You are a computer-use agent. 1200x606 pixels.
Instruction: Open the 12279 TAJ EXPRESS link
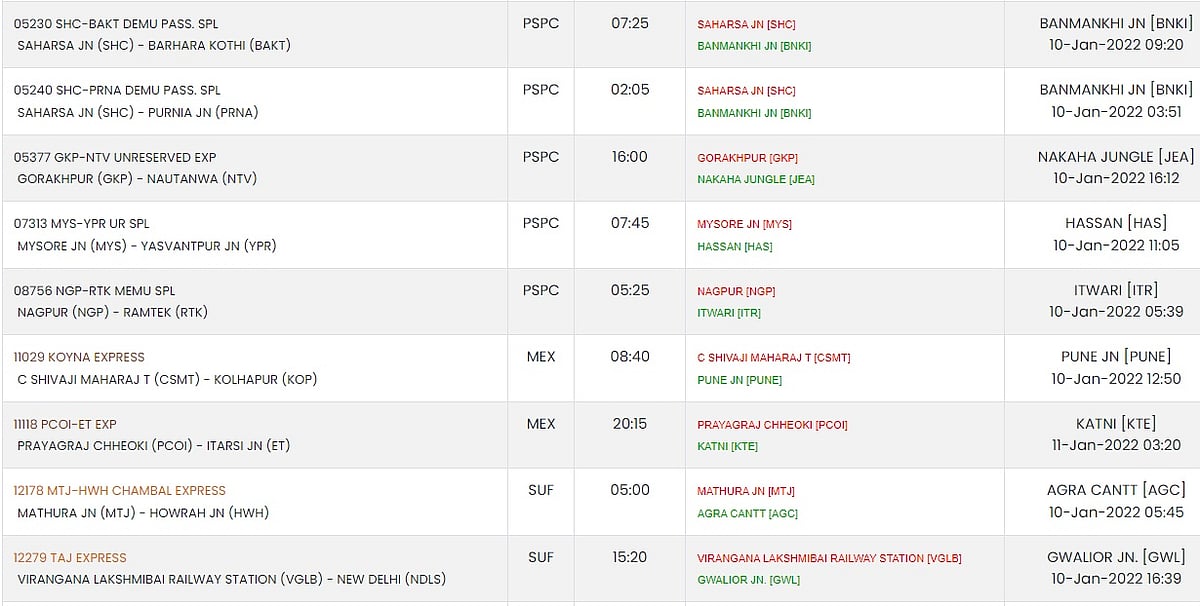(x=70, y=558)
